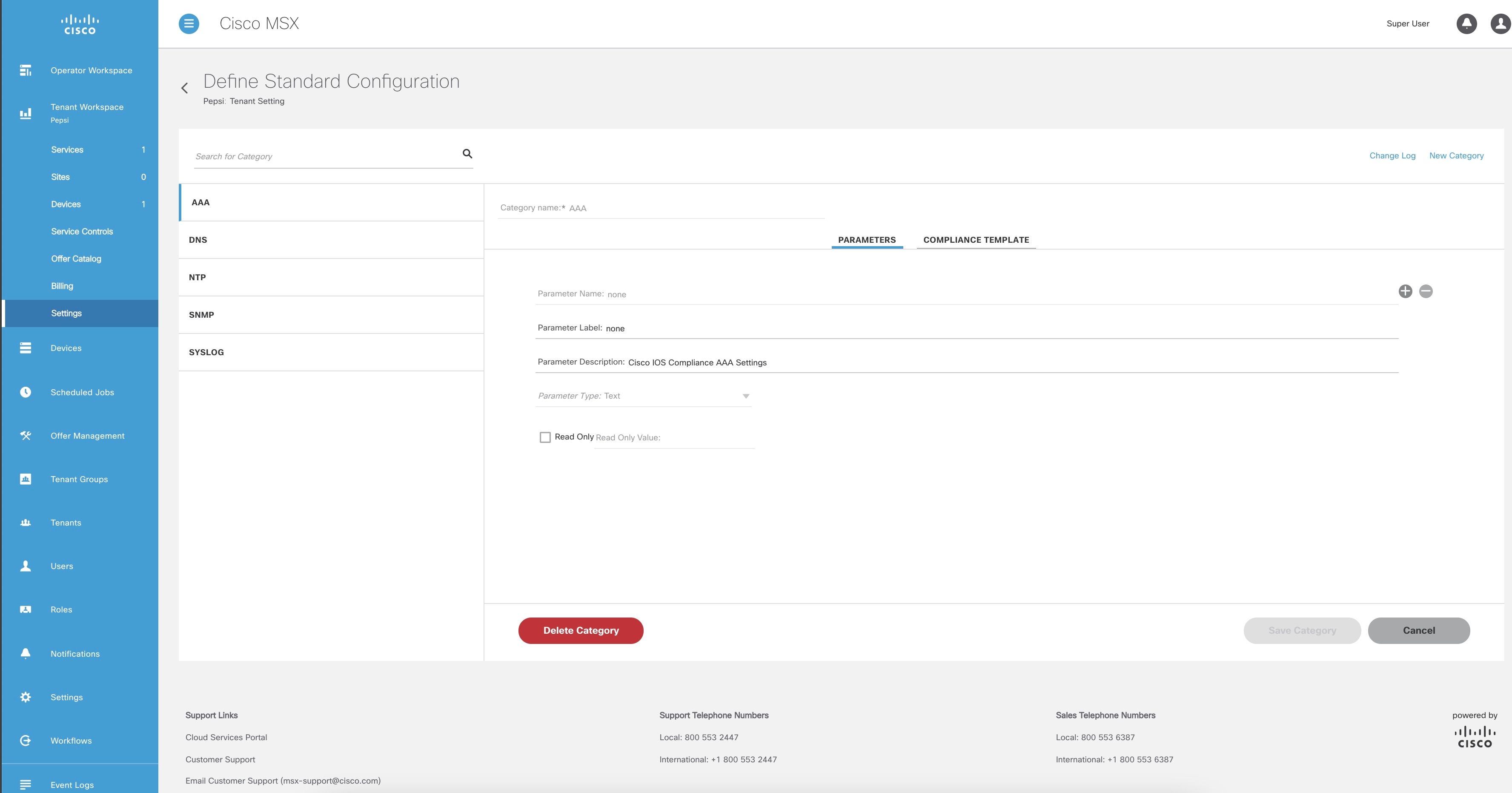Click the Users person icon
1512x793 pixels.
(x=25, y=566)
